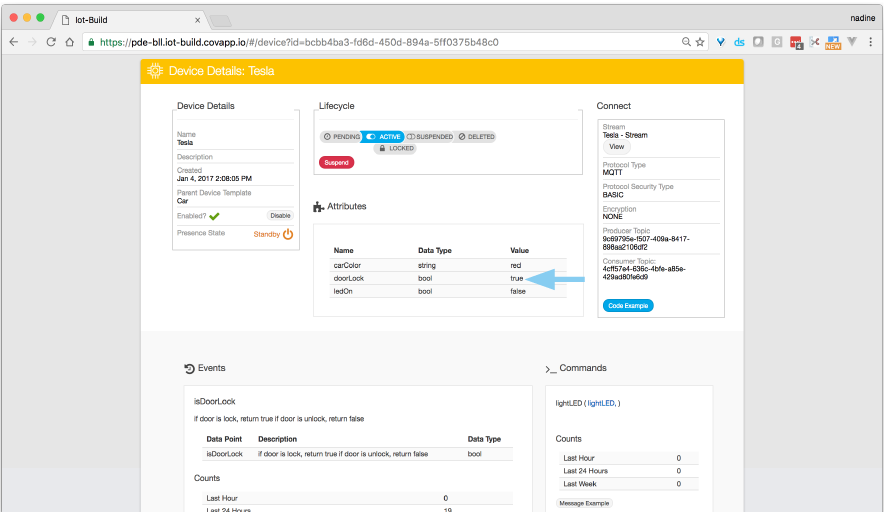Disable the Tesla device
Image resolution: width=884 pixels, height=512 pixels.
pyautogui.click(x=280, y=215)
